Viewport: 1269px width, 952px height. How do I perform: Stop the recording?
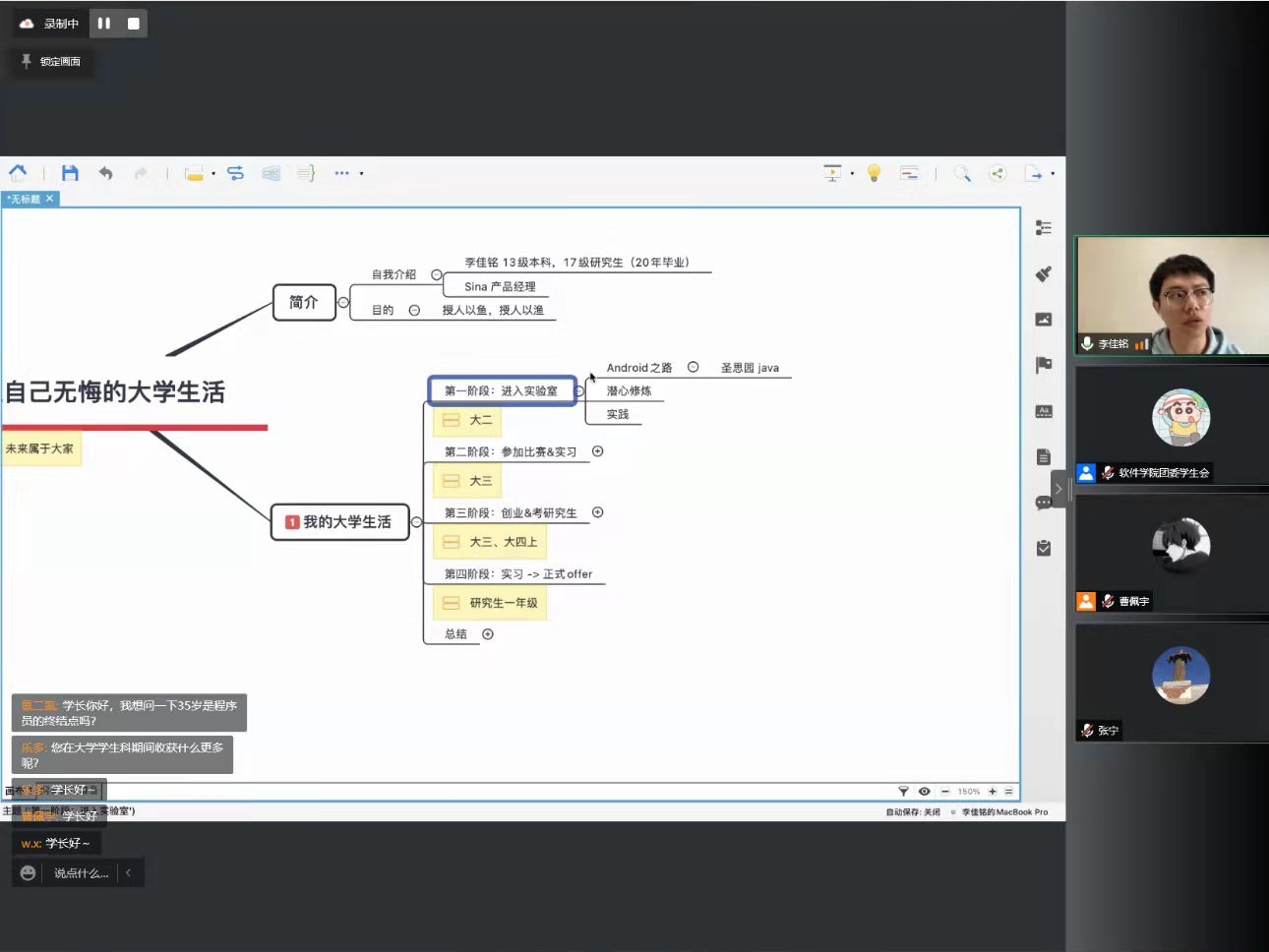(134, 23)
